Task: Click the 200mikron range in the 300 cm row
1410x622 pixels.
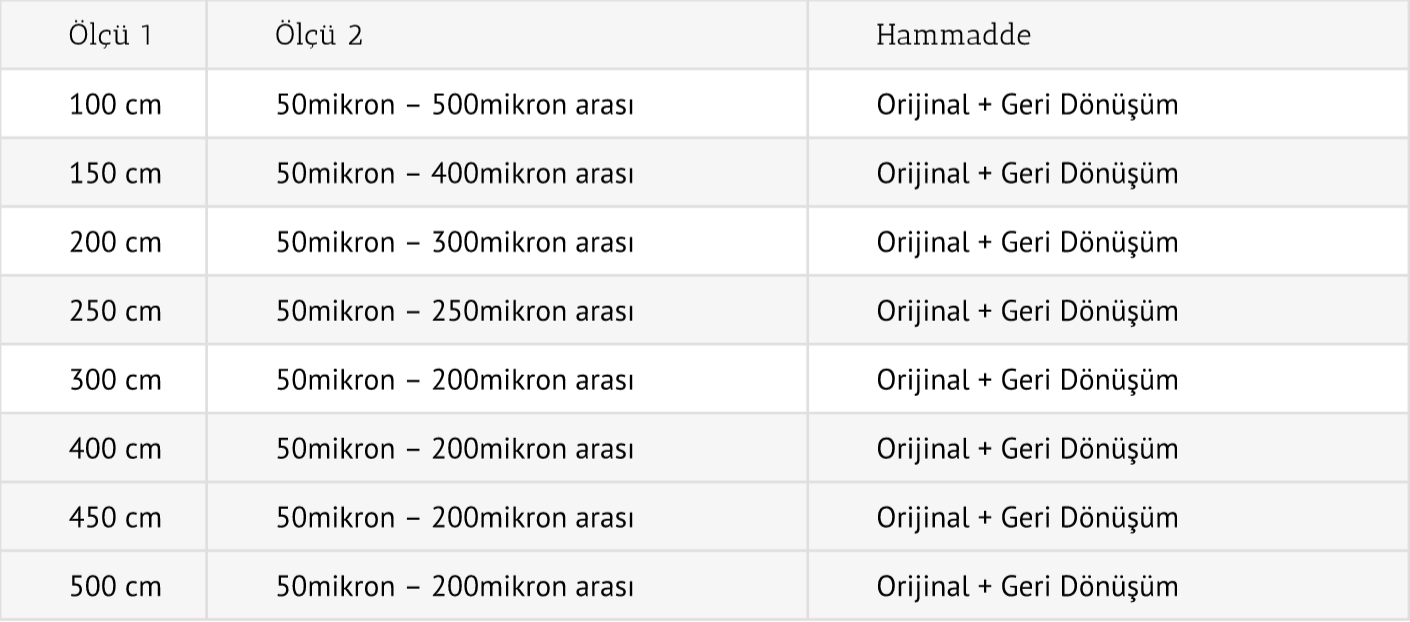Action: pos(455,380)
